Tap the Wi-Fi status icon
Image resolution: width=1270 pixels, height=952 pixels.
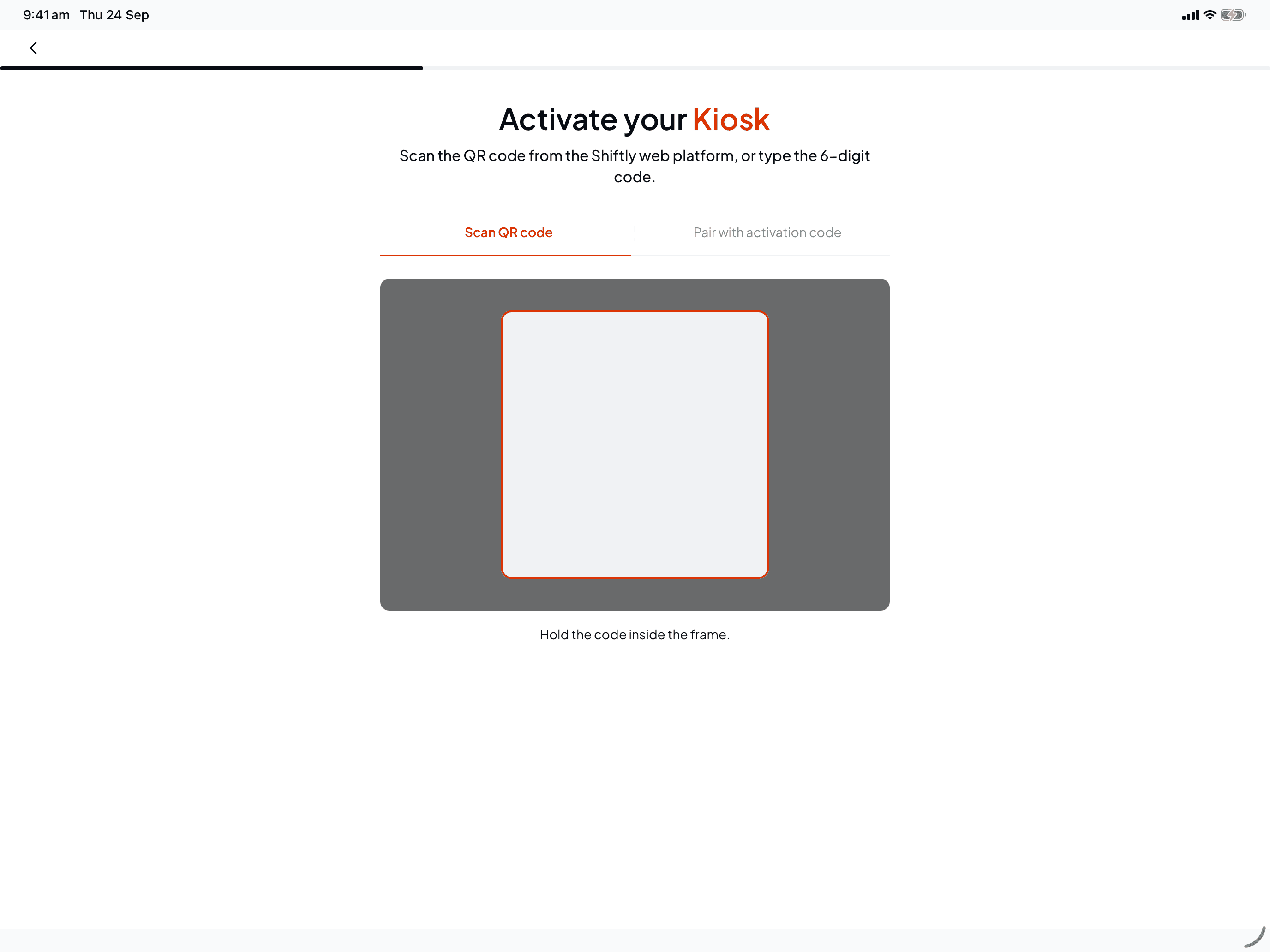[1210, 15]
